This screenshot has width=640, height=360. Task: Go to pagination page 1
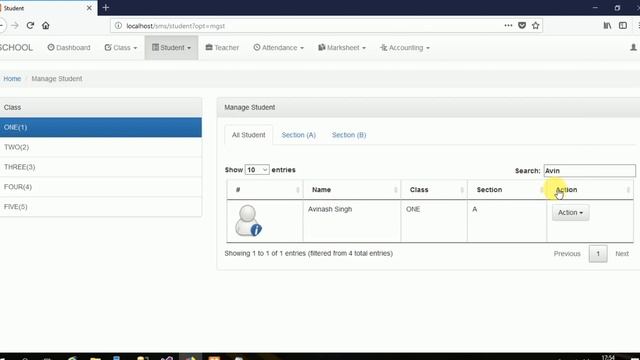[598, 254]
